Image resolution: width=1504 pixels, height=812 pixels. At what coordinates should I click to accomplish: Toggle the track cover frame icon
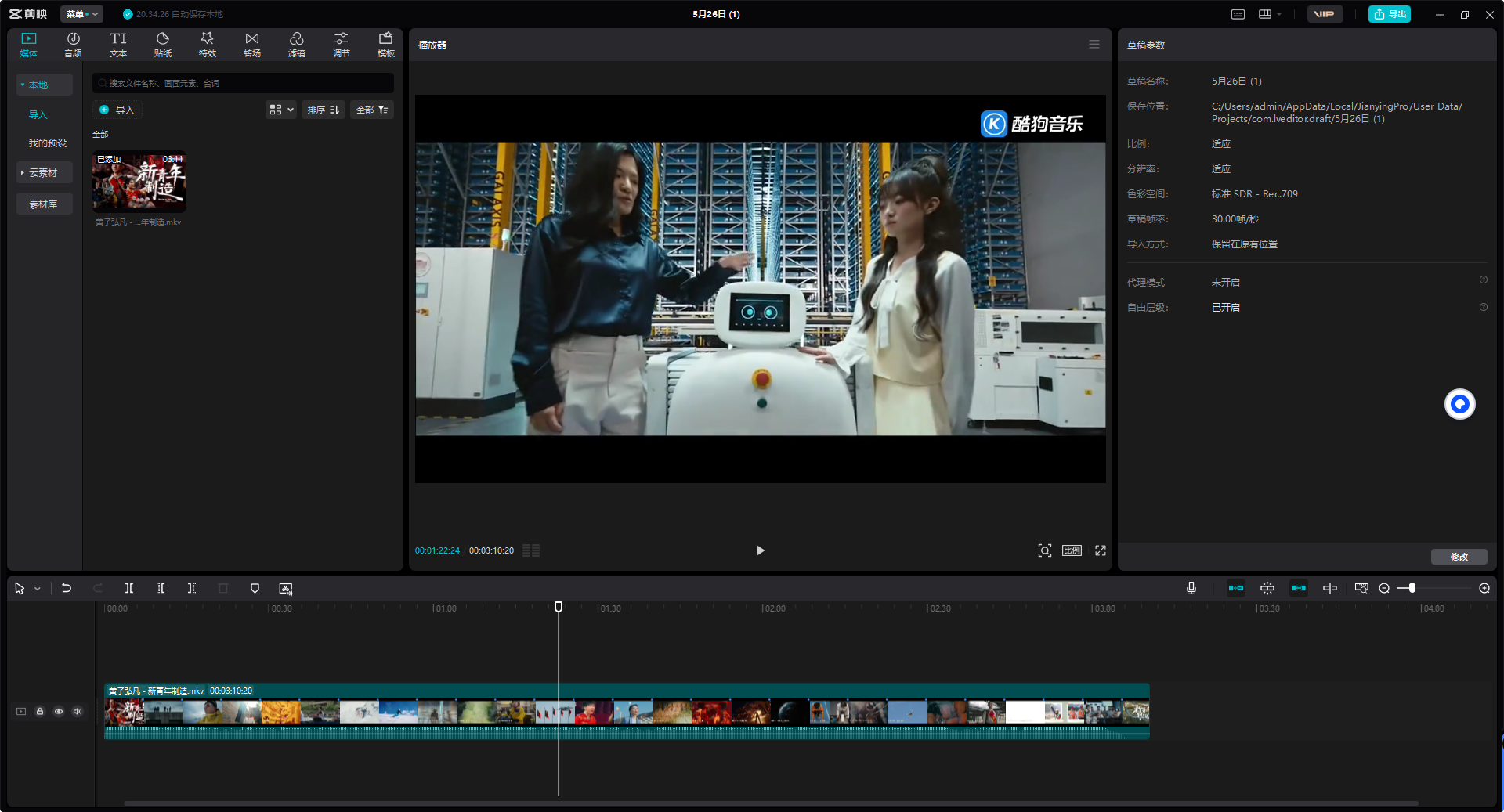pos(21,712)
